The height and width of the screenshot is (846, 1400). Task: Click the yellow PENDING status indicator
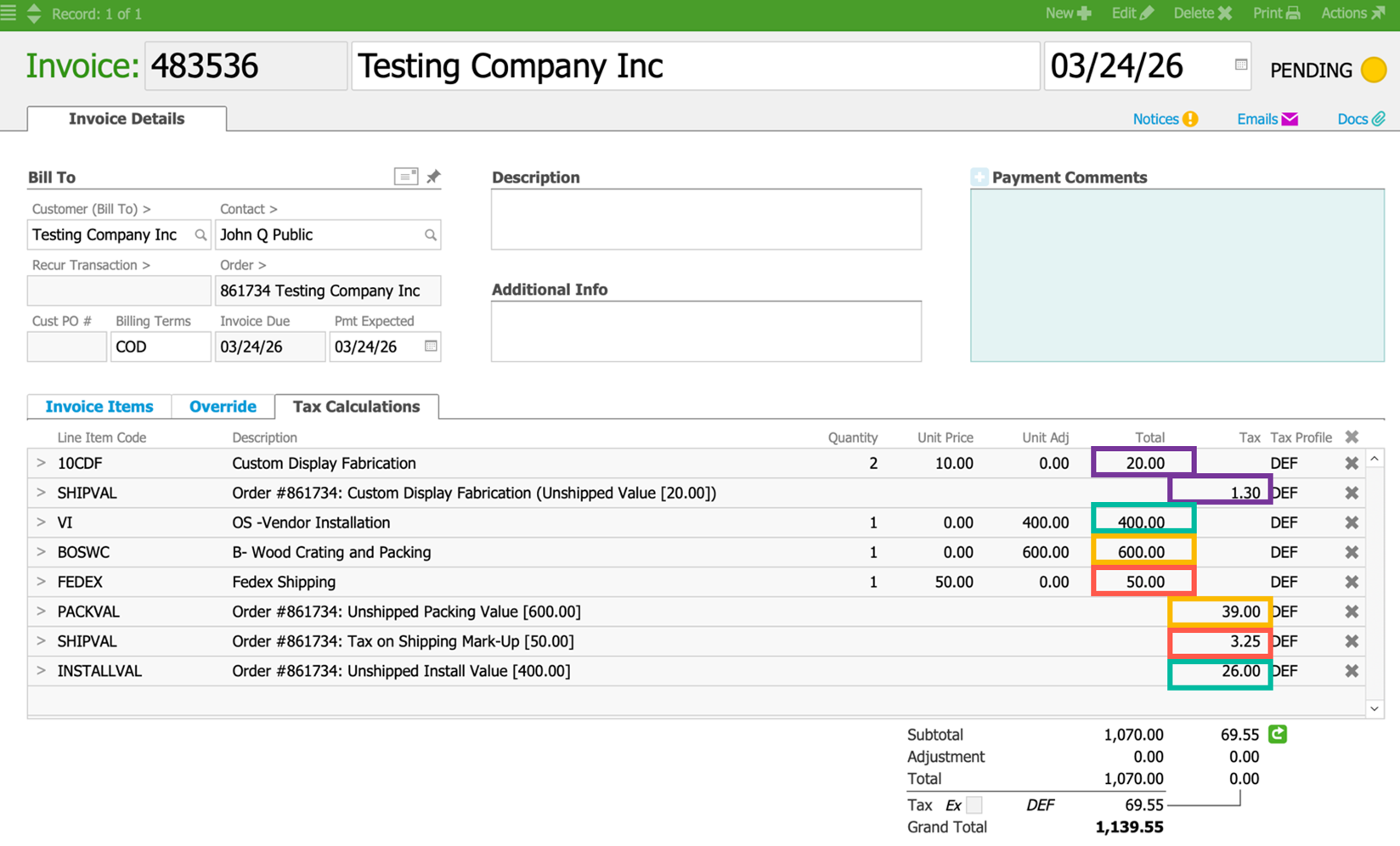[x=1373, y=70]
